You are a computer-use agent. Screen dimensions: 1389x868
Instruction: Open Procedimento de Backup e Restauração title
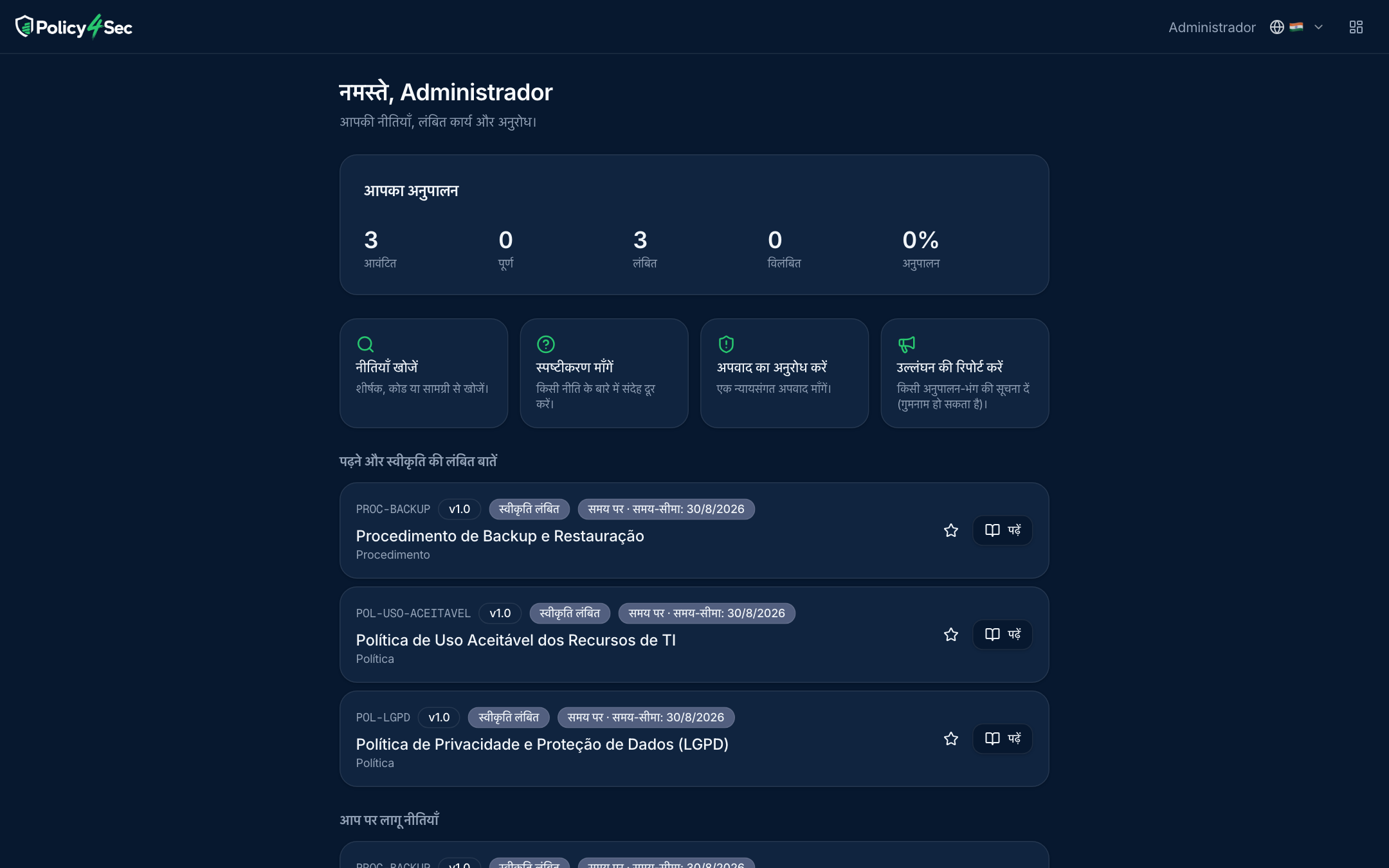500,536
